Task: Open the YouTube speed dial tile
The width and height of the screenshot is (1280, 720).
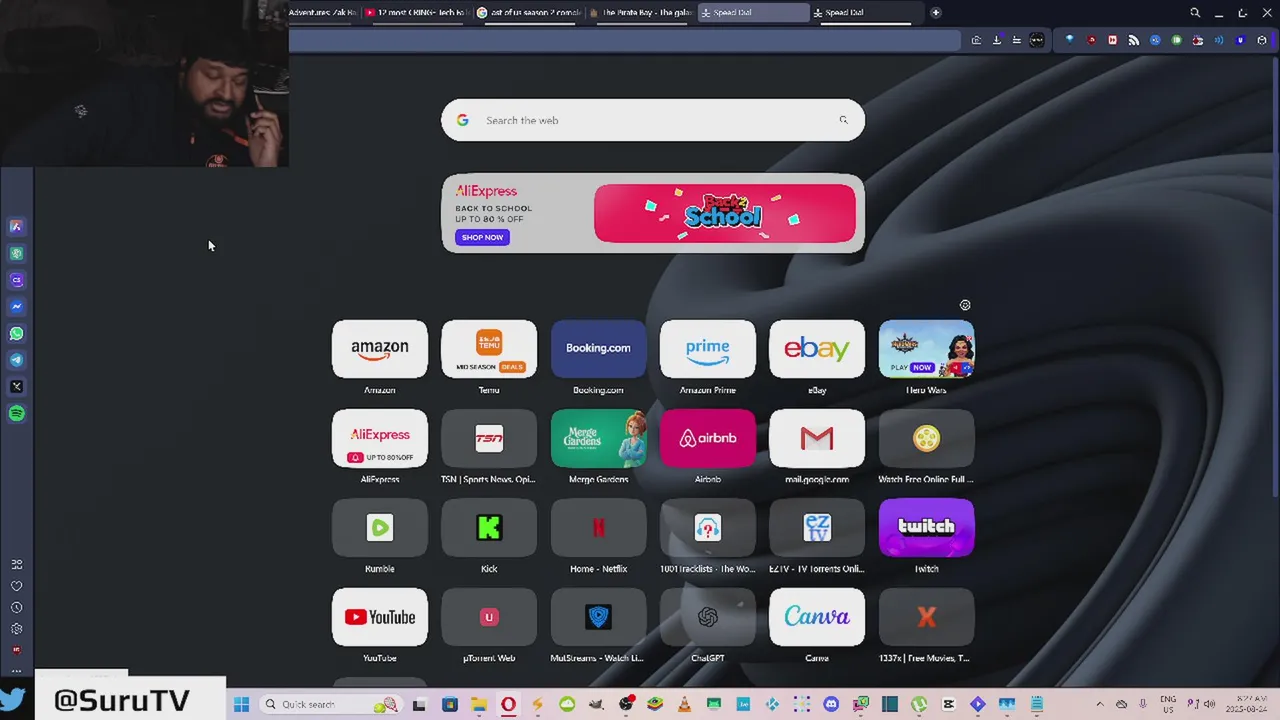Action: point(380,617)
